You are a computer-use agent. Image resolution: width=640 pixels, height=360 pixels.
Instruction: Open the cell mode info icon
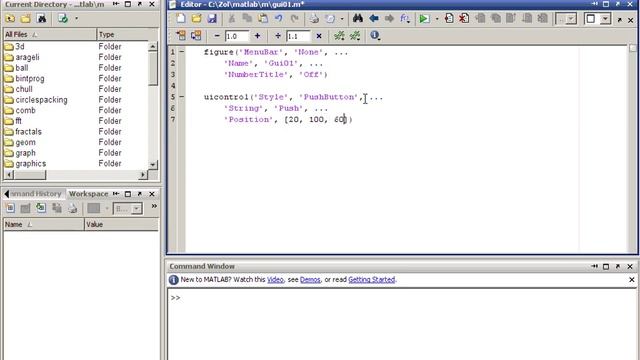(x=375, y=36)
